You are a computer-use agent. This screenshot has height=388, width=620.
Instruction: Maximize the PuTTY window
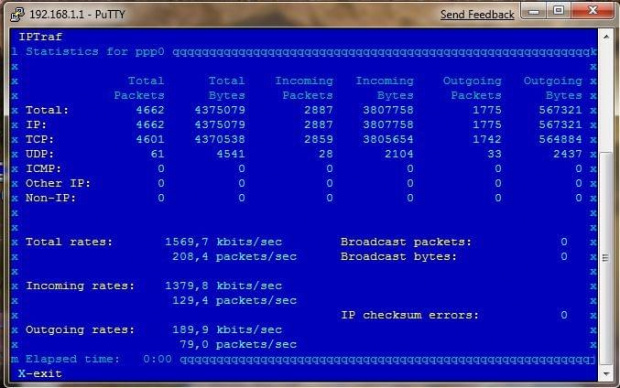coord(558,11)
